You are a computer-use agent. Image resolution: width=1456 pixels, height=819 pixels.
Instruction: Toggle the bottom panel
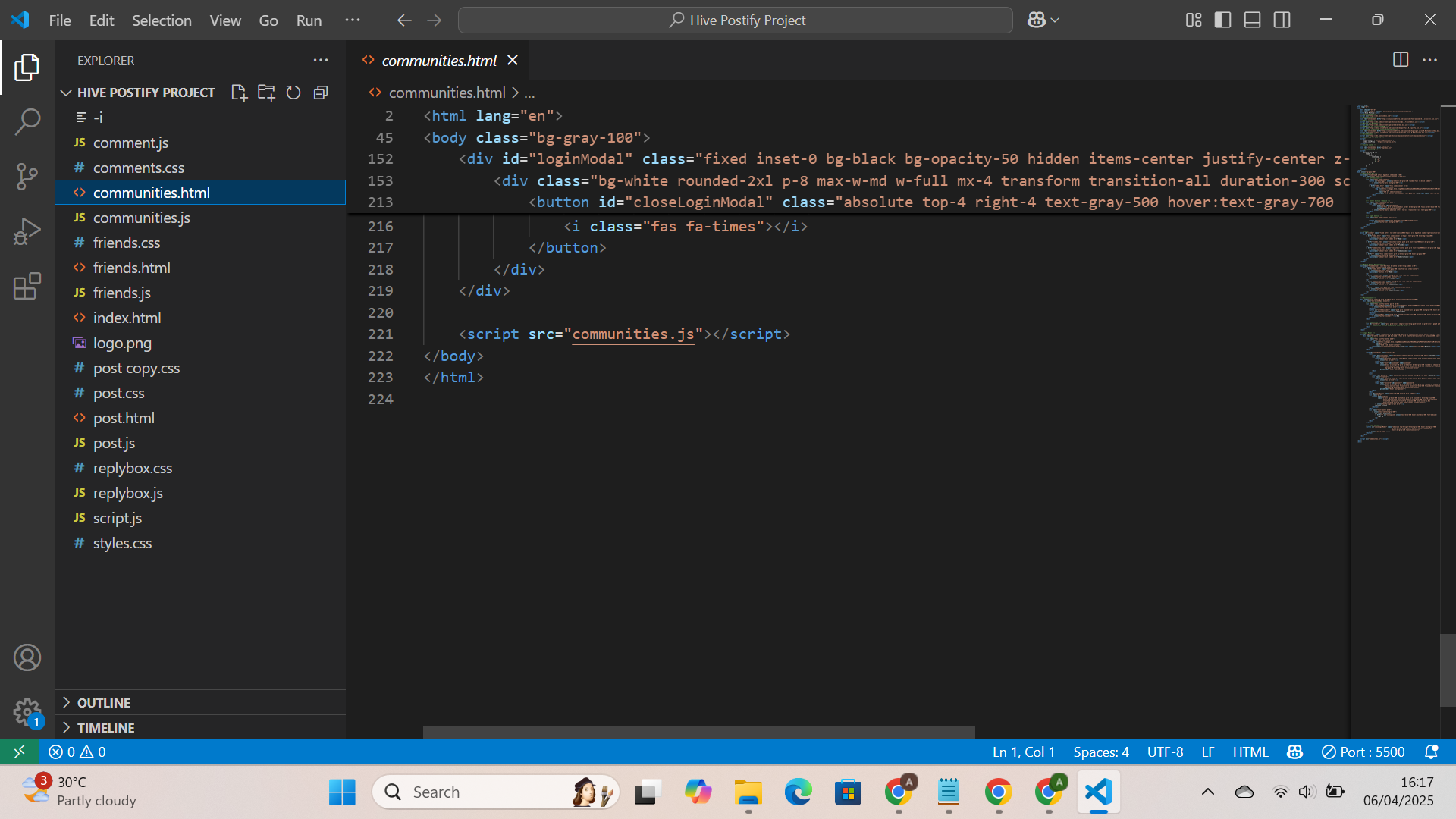[x=1252, y=20]
